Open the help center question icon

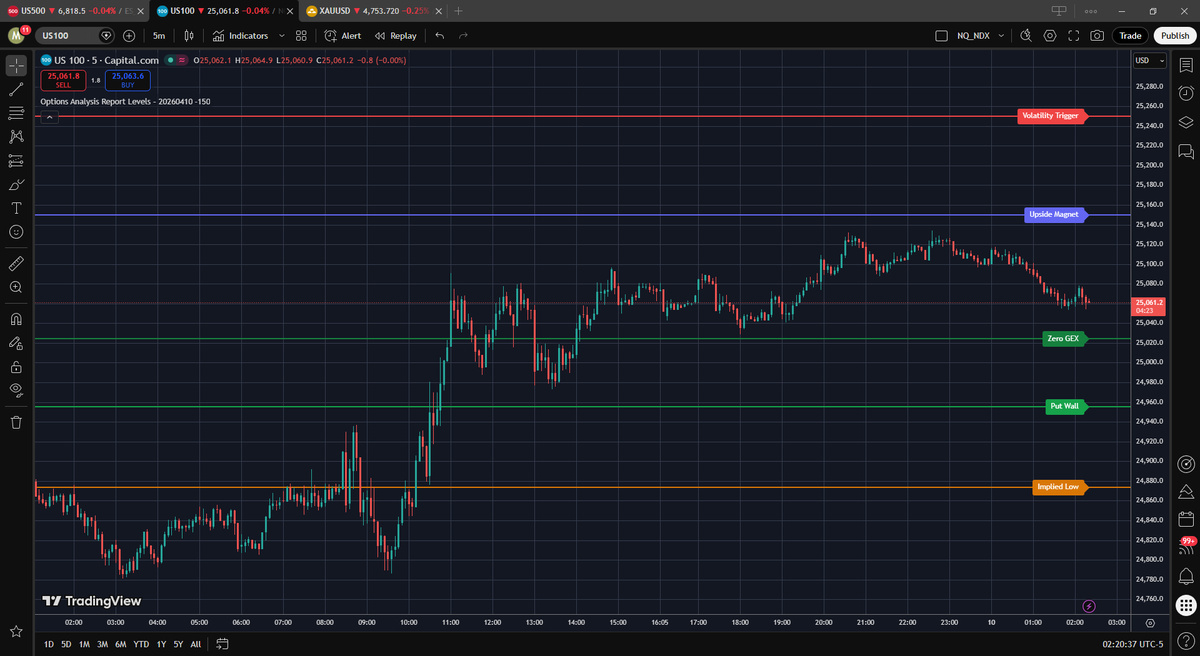click(x=1186, y=640)
